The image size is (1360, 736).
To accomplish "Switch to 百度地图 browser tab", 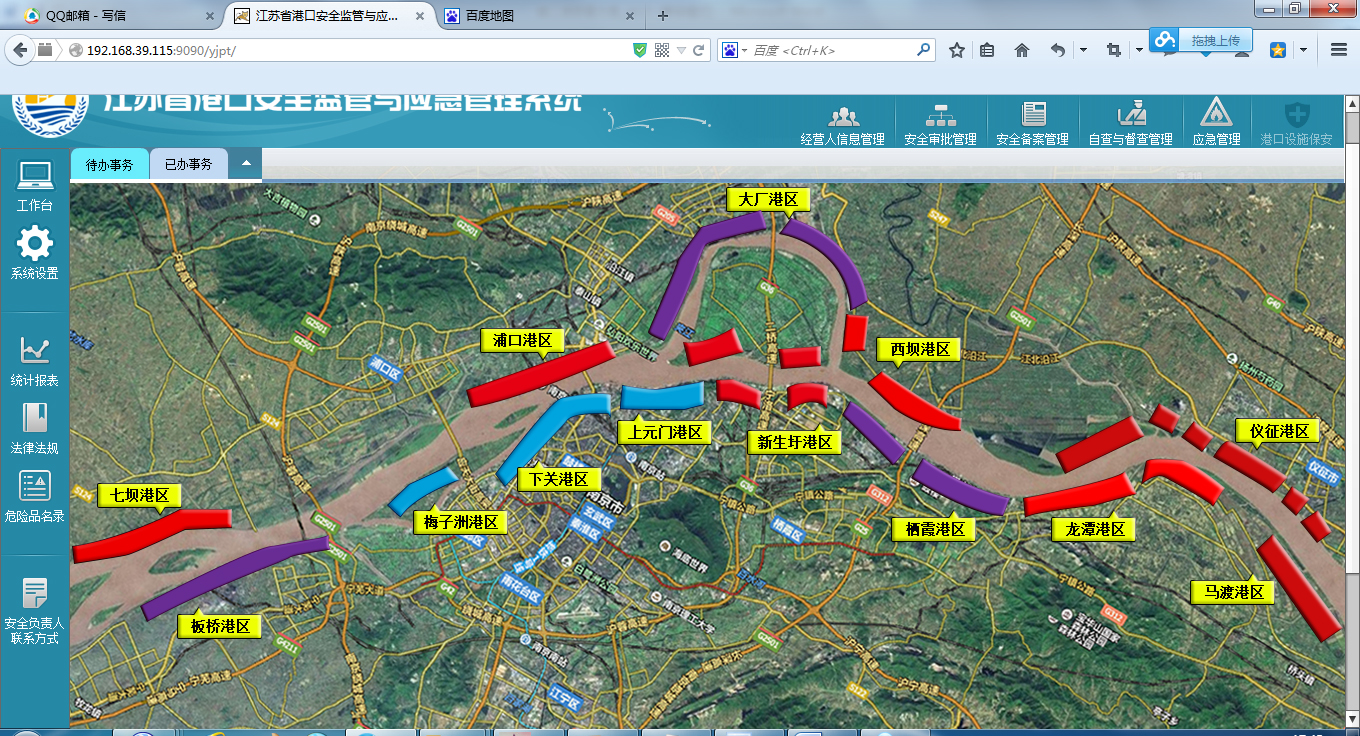I will [x=490, y=16].
